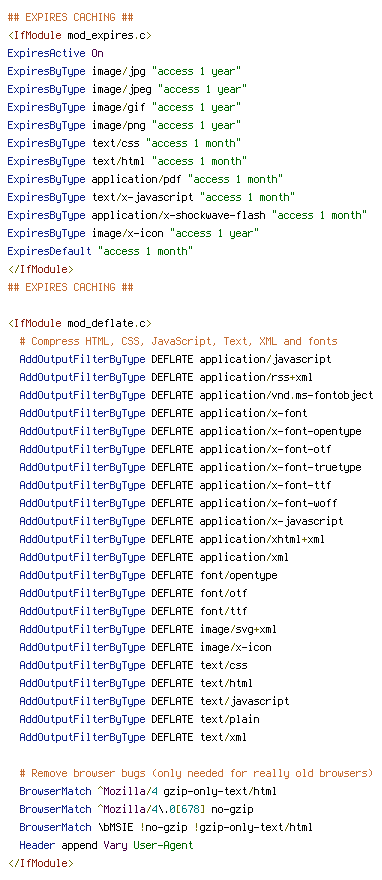
Task: Click the 'BrowserMatch ^Mozilla/4\.0[678] no-gzip' line
Action: tap(136, 809)
